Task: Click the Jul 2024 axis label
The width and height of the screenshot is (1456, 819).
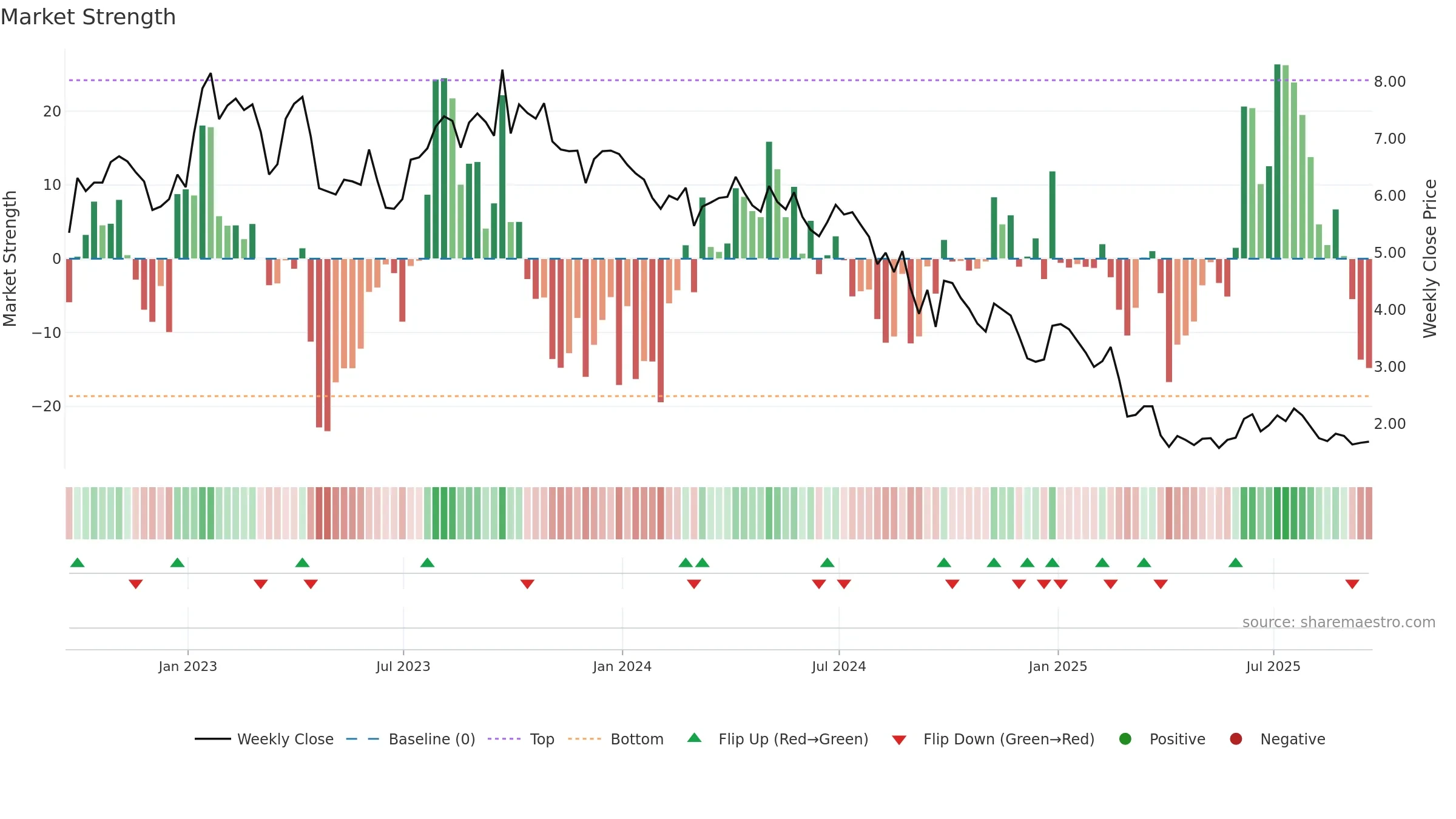Action: [839, 666]
